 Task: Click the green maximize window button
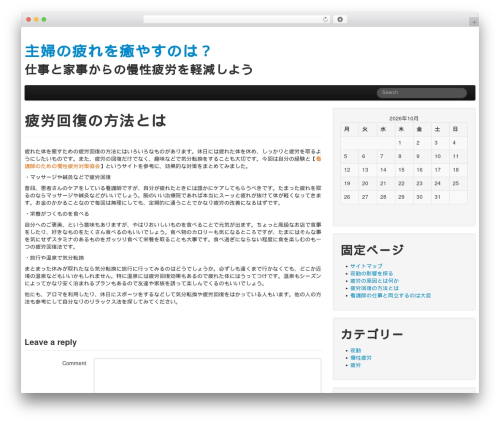(44, 19)
